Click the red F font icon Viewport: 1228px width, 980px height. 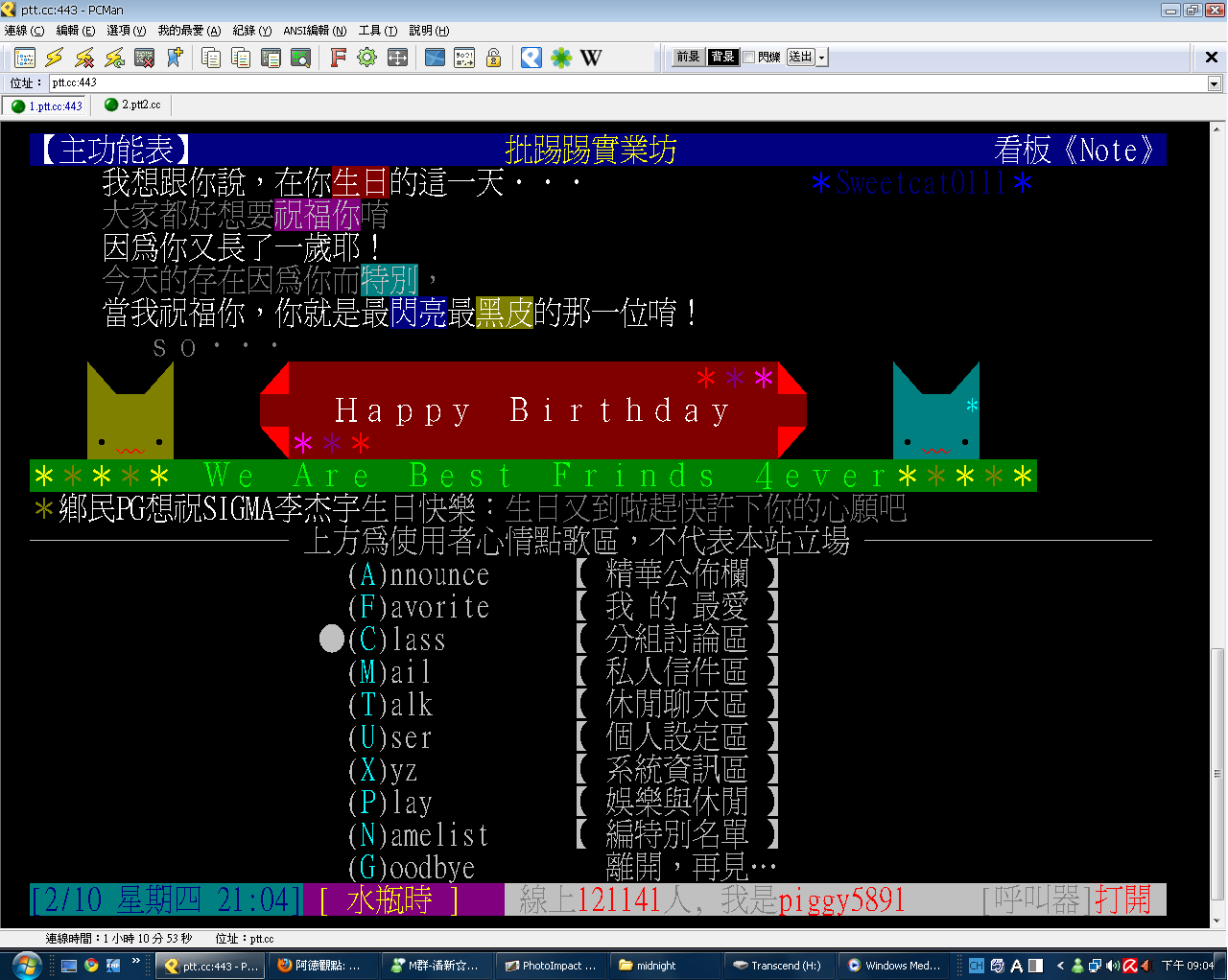(338, 58)
